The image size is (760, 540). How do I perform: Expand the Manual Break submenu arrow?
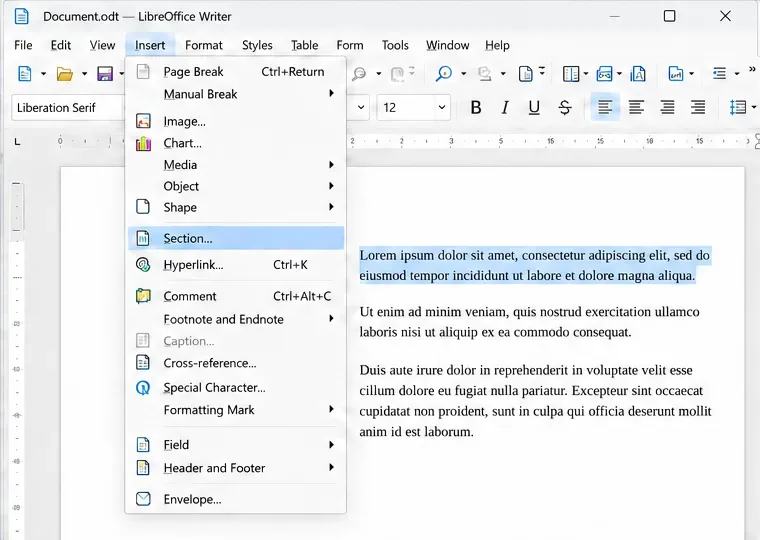332,93
